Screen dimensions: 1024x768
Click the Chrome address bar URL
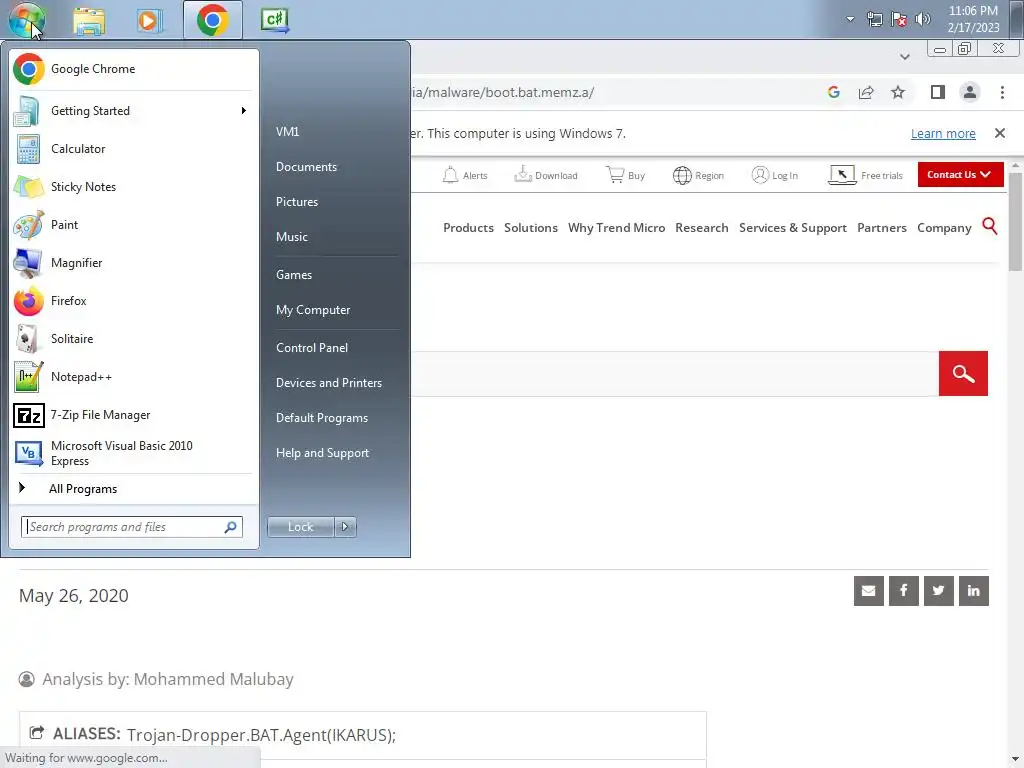pos(503,92)
